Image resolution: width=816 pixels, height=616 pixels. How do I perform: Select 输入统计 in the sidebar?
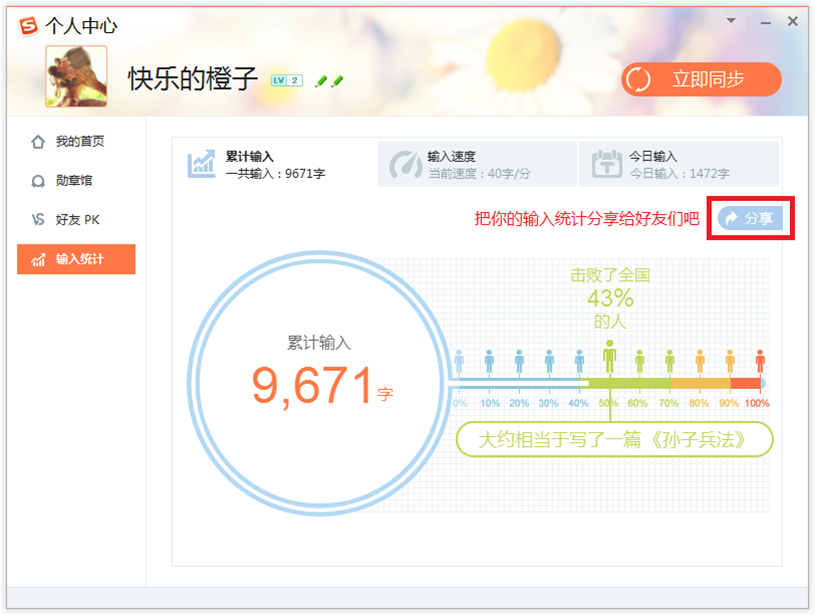tap(76, 259)
